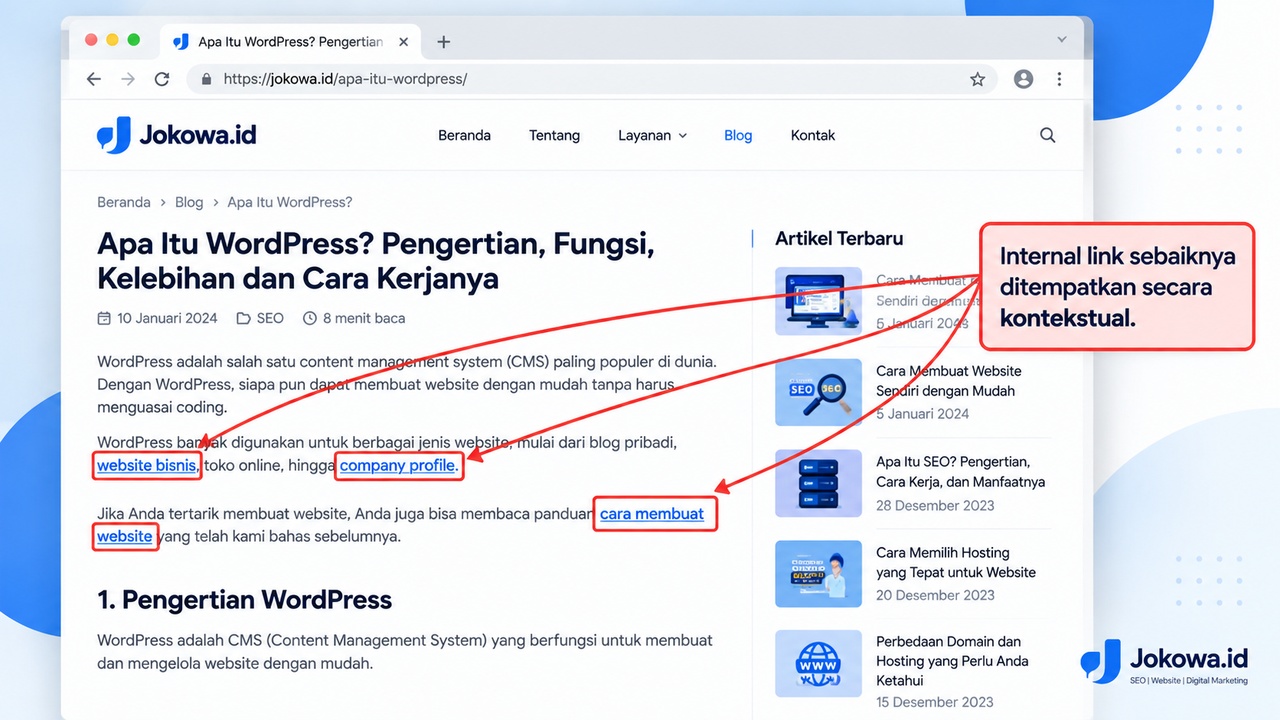Open the WWW globe thumbnail article
The image size is (1280, 720).
(818, 663)
